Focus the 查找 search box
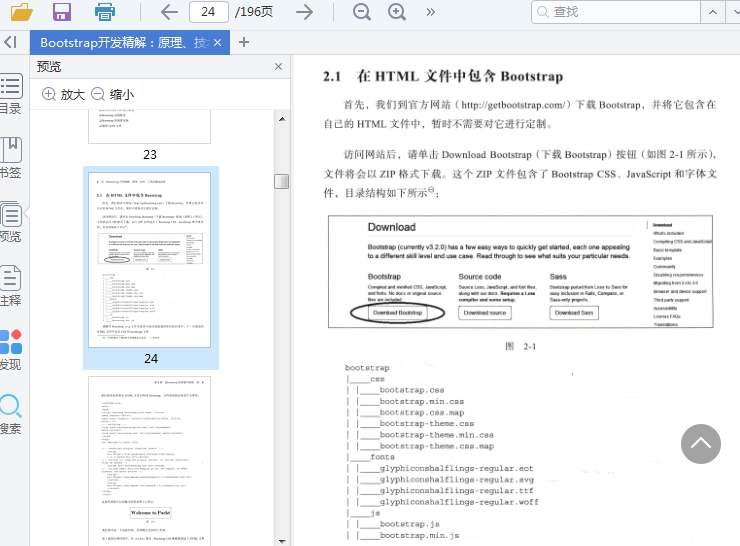This screenshot has height=546, width=740. tap(618, 12)
